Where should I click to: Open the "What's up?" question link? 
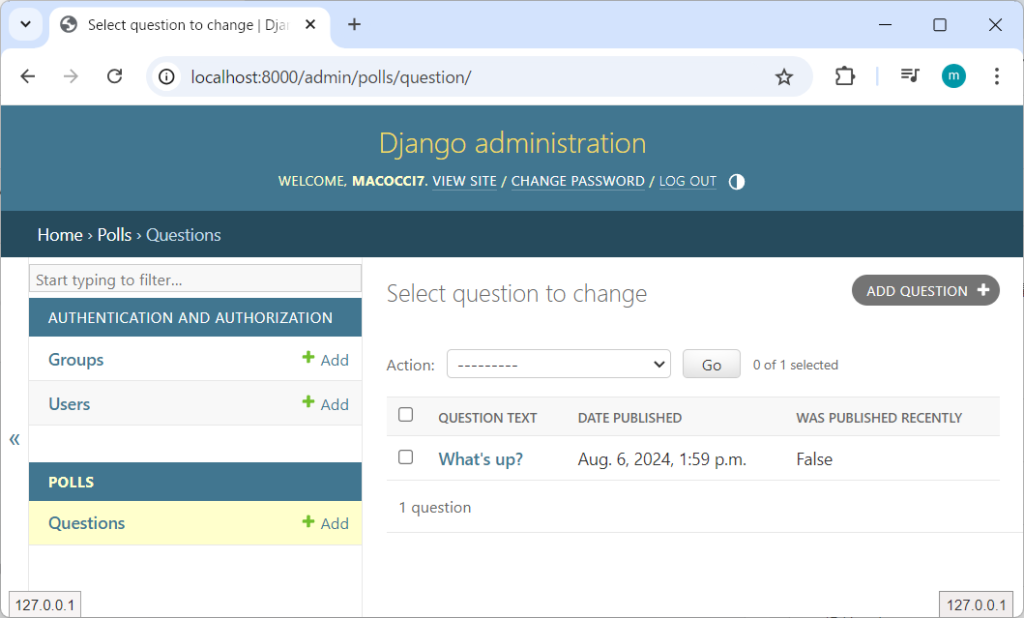coord(480,460)
